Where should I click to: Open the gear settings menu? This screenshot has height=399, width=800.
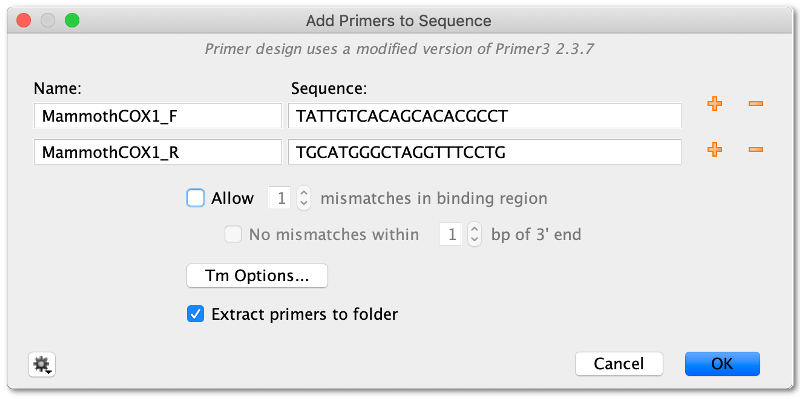pyautogui.click(x=42, y=365)
